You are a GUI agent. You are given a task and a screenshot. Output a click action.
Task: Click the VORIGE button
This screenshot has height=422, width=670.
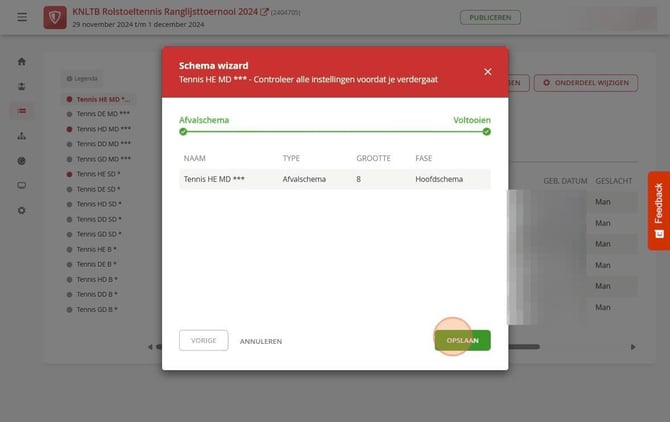pyautogui.click(x=203, y=340)
